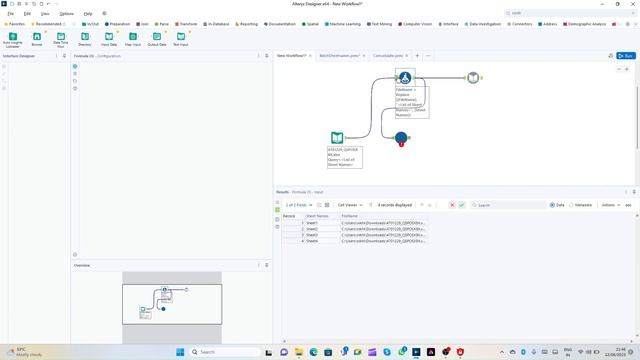Click the schedule icon beside Run
Image resolution: width=640 pixels, height=360 pixels.
pyautogui.click(x=611, y=56)
